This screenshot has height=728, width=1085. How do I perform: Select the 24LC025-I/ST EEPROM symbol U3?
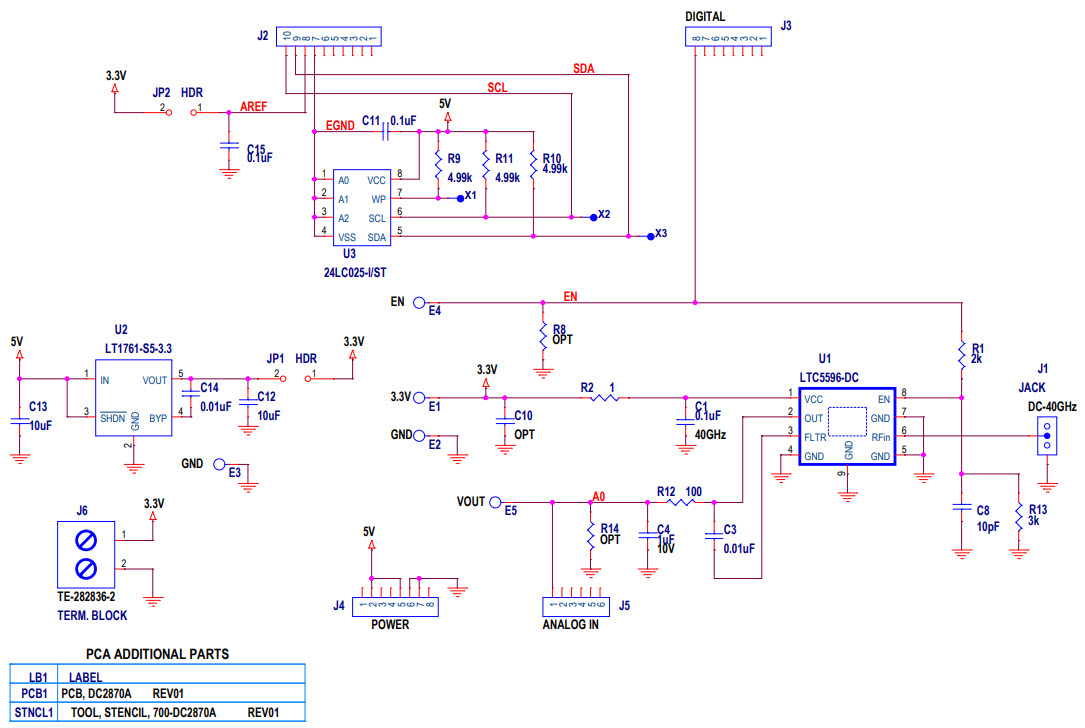tap(360, 206)
